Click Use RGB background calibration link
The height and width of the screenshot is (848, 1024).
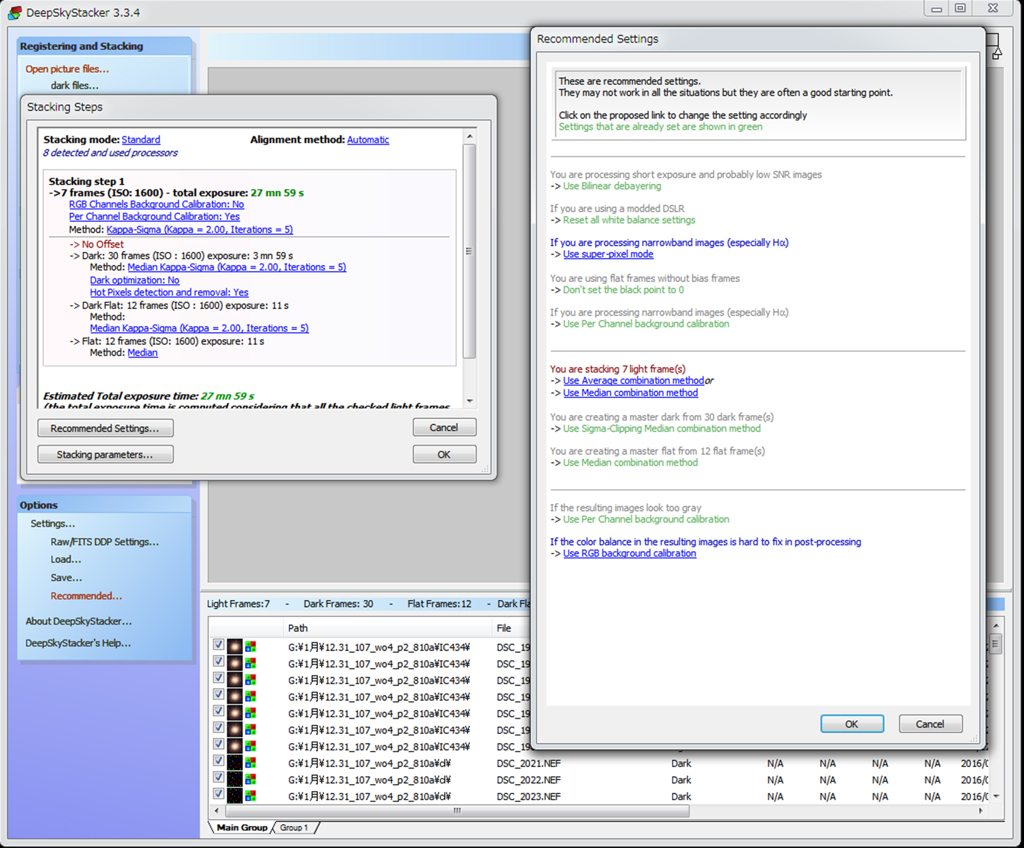pos(630,553)
